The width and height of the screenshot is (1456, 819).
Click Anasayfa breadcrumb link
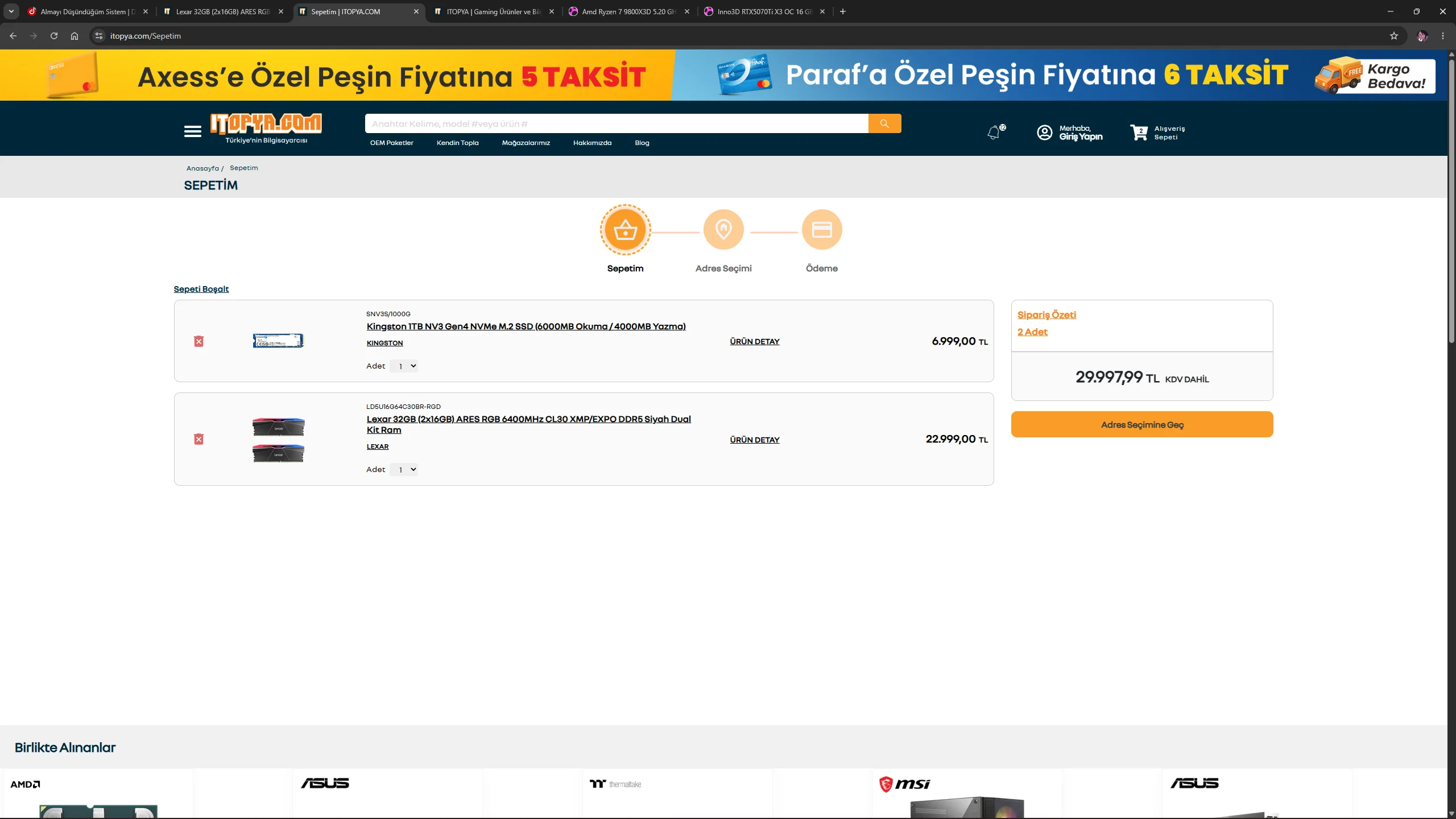[x=202, y=168]
